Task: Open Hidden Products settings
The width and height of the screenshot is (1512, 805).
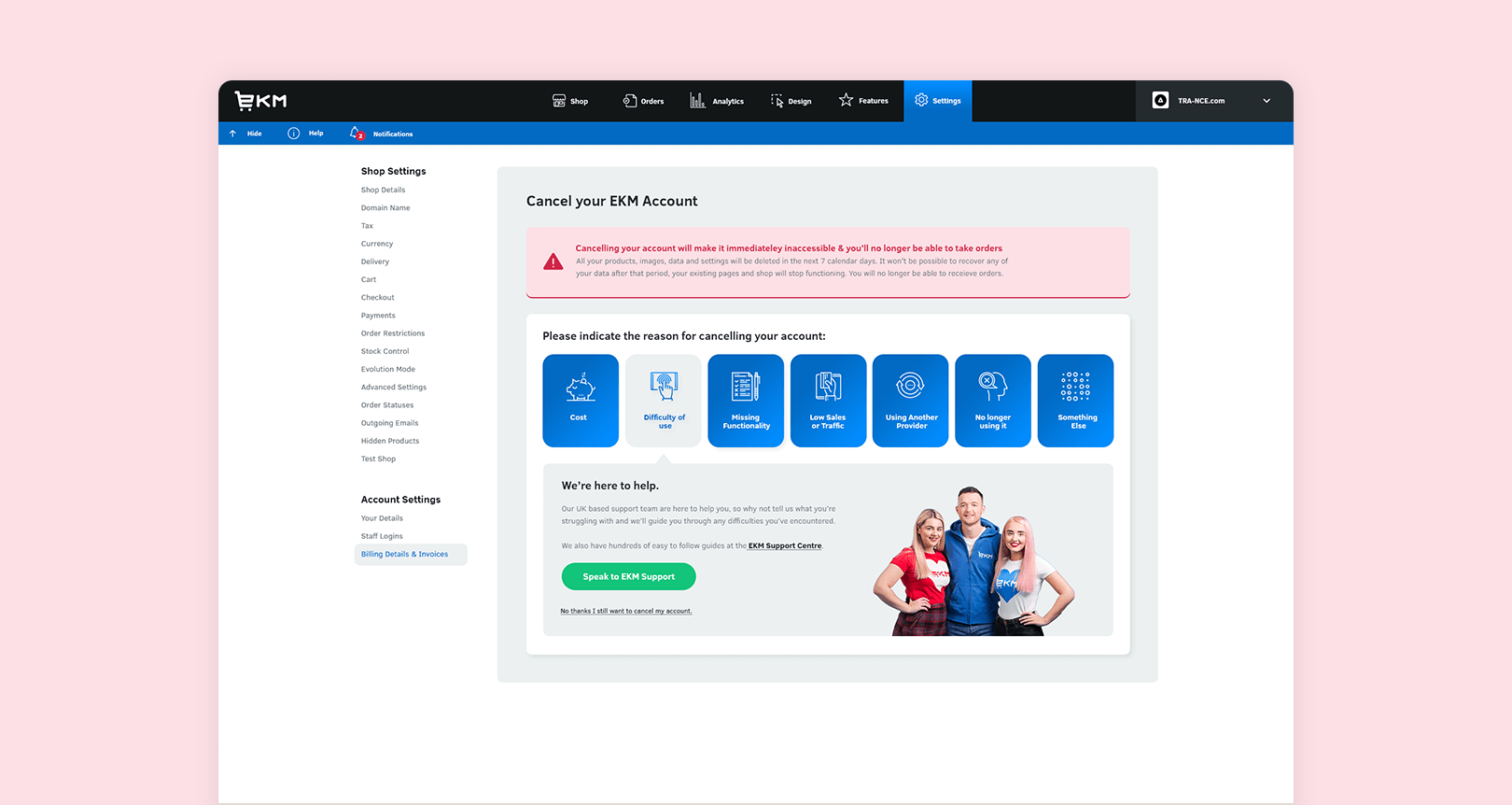Action: tap(390, 441)
